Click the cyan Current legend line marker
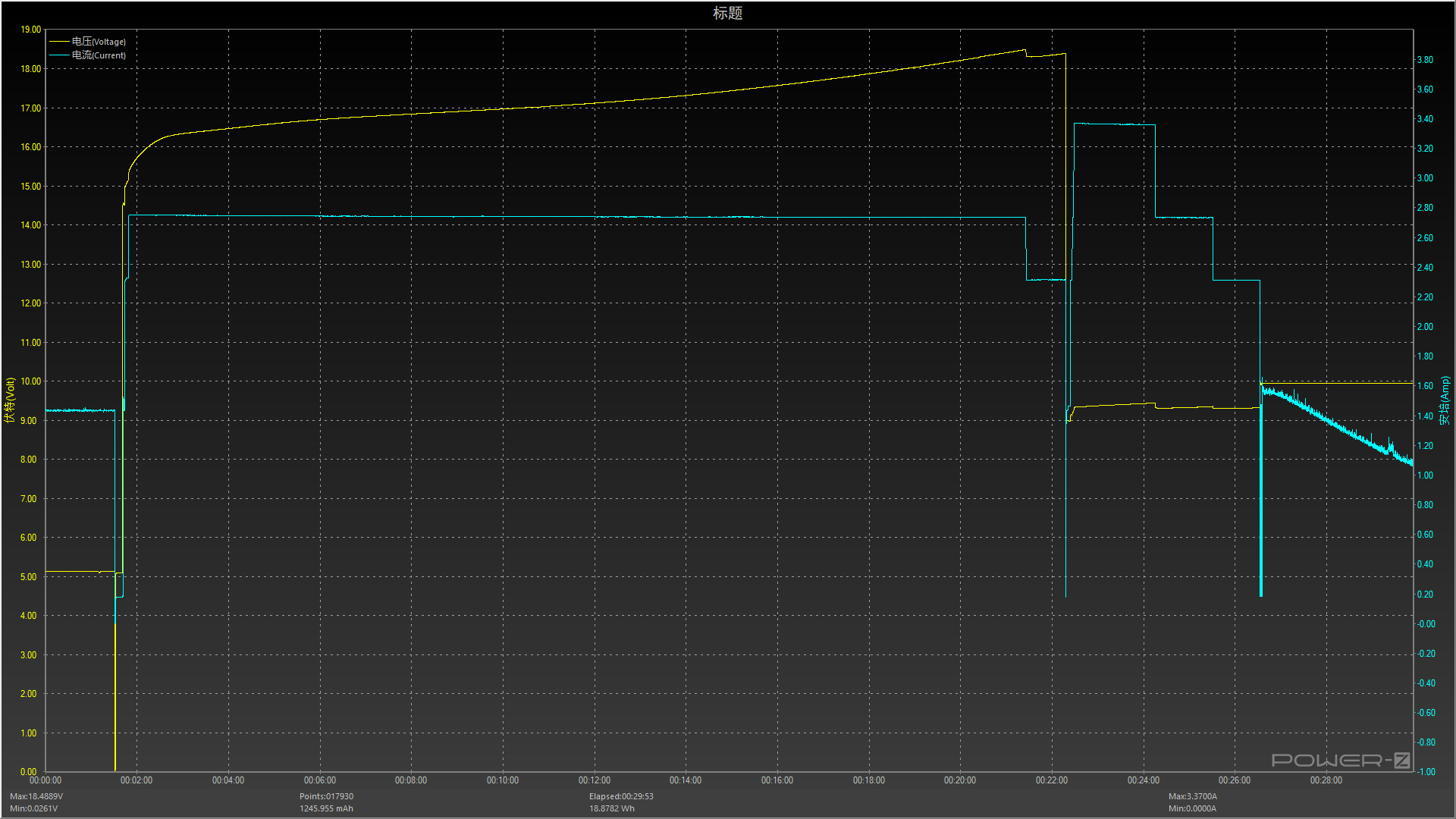The image size is (1456, 819). tap(59, 55)
